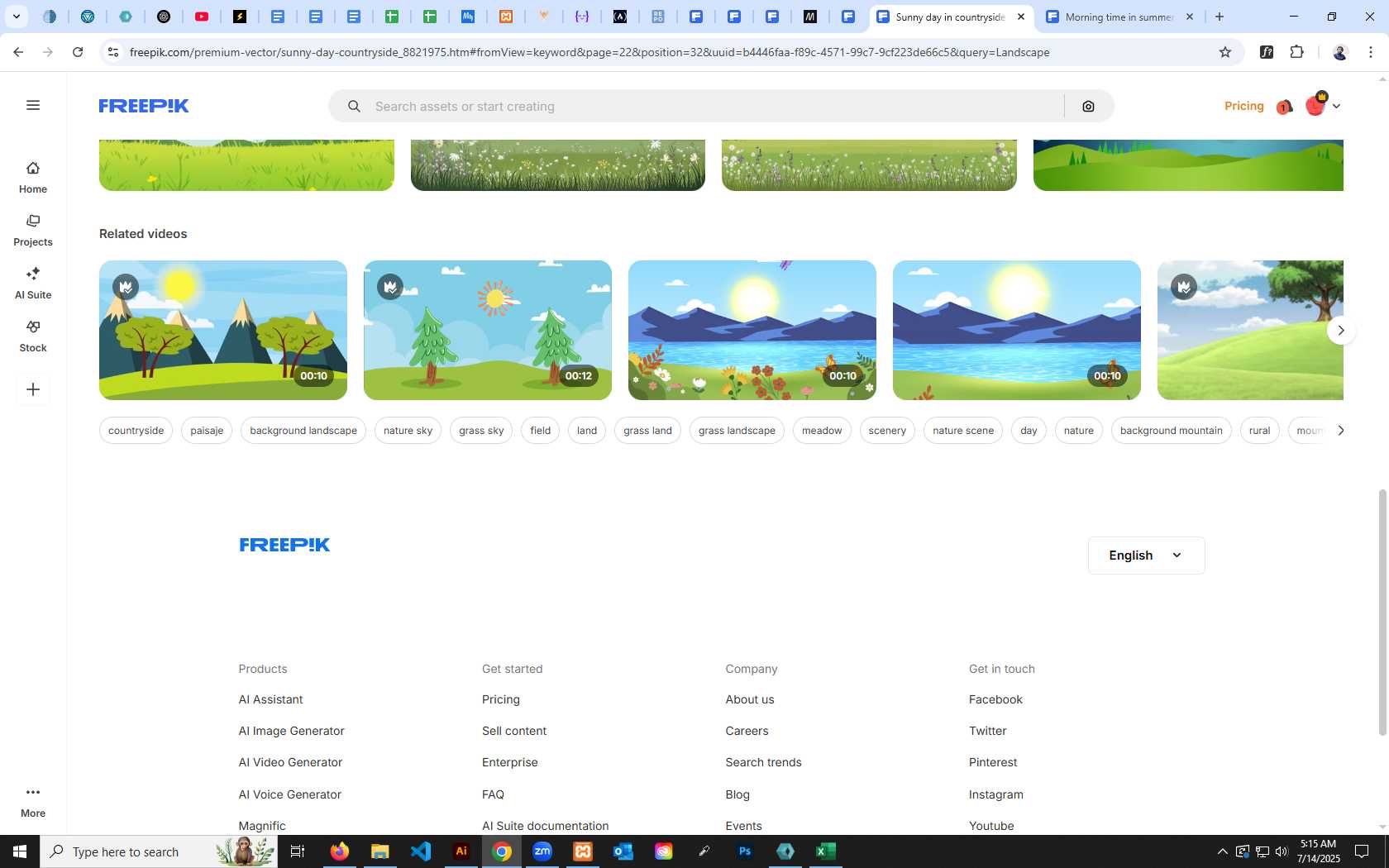Open the AI Assistant footer link
The height and width of the screenshot is (868, 1389).
(x=270, y=699)
